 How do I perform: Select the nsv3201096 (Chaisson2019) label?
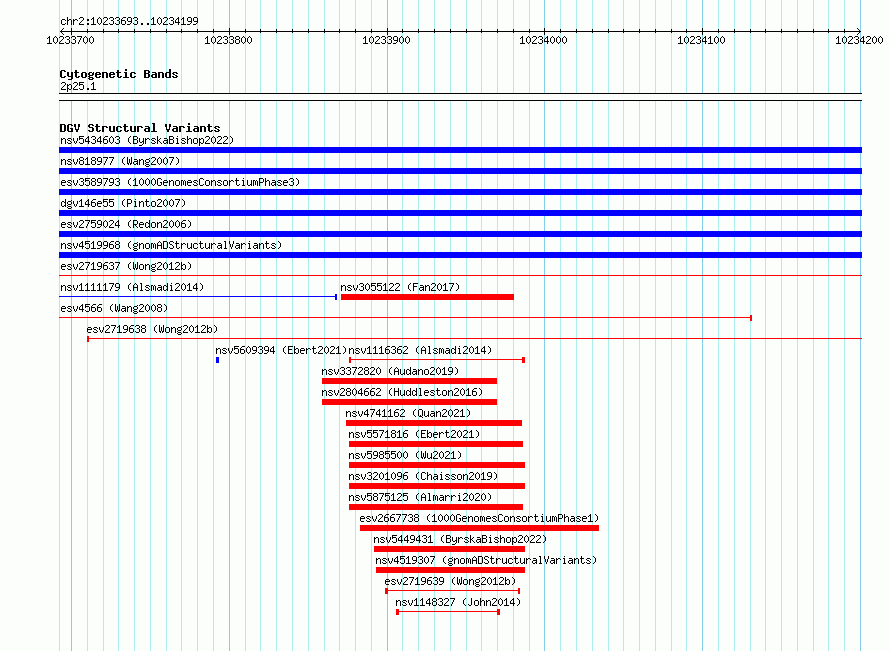tap(423, 476)
